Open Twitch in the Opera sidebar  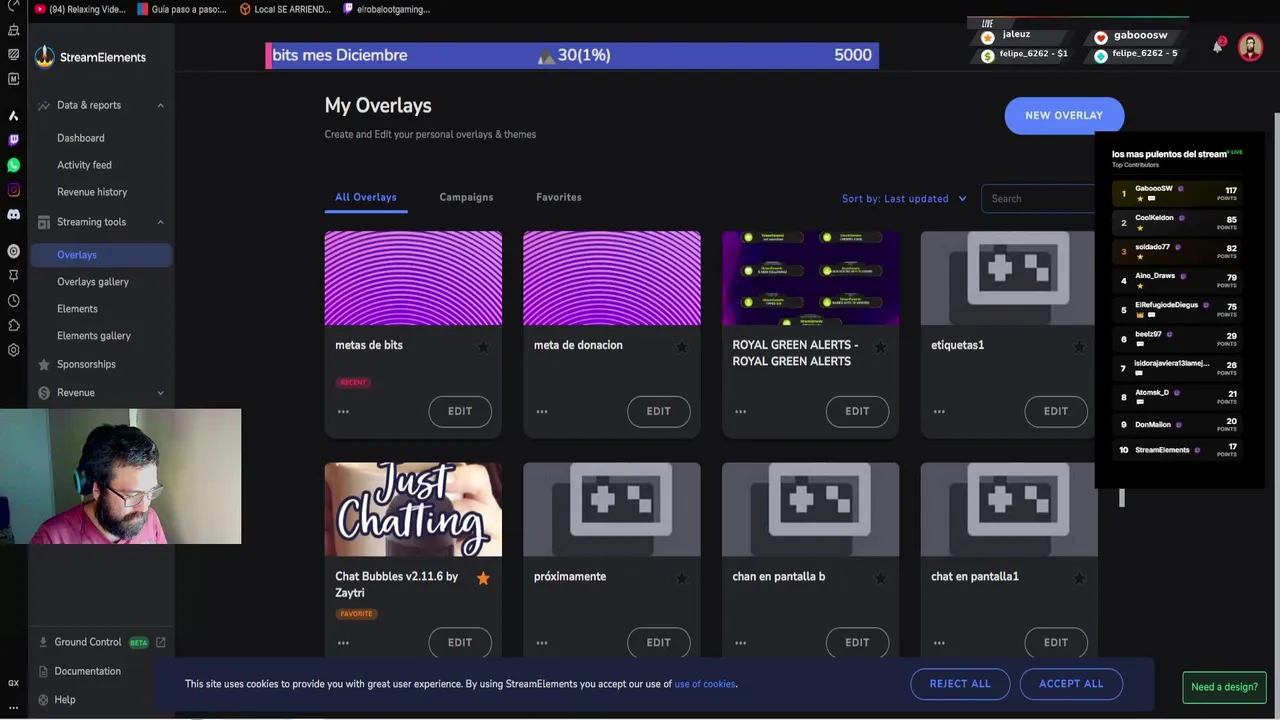tap(13, 140)
